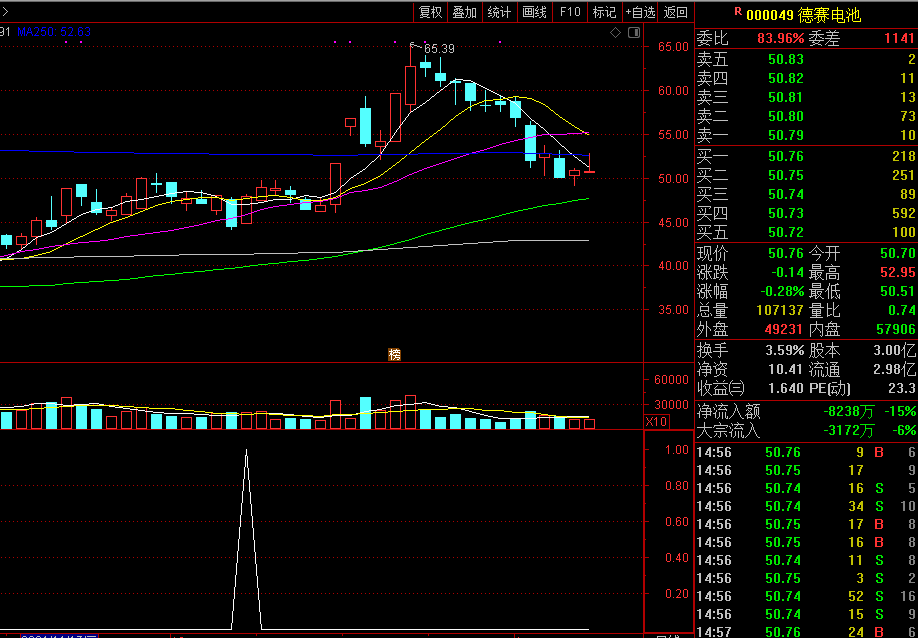Viewport: 918px width, 638px height.
Task: Click the stock name 德赛电池
Action: click(829, 15)
